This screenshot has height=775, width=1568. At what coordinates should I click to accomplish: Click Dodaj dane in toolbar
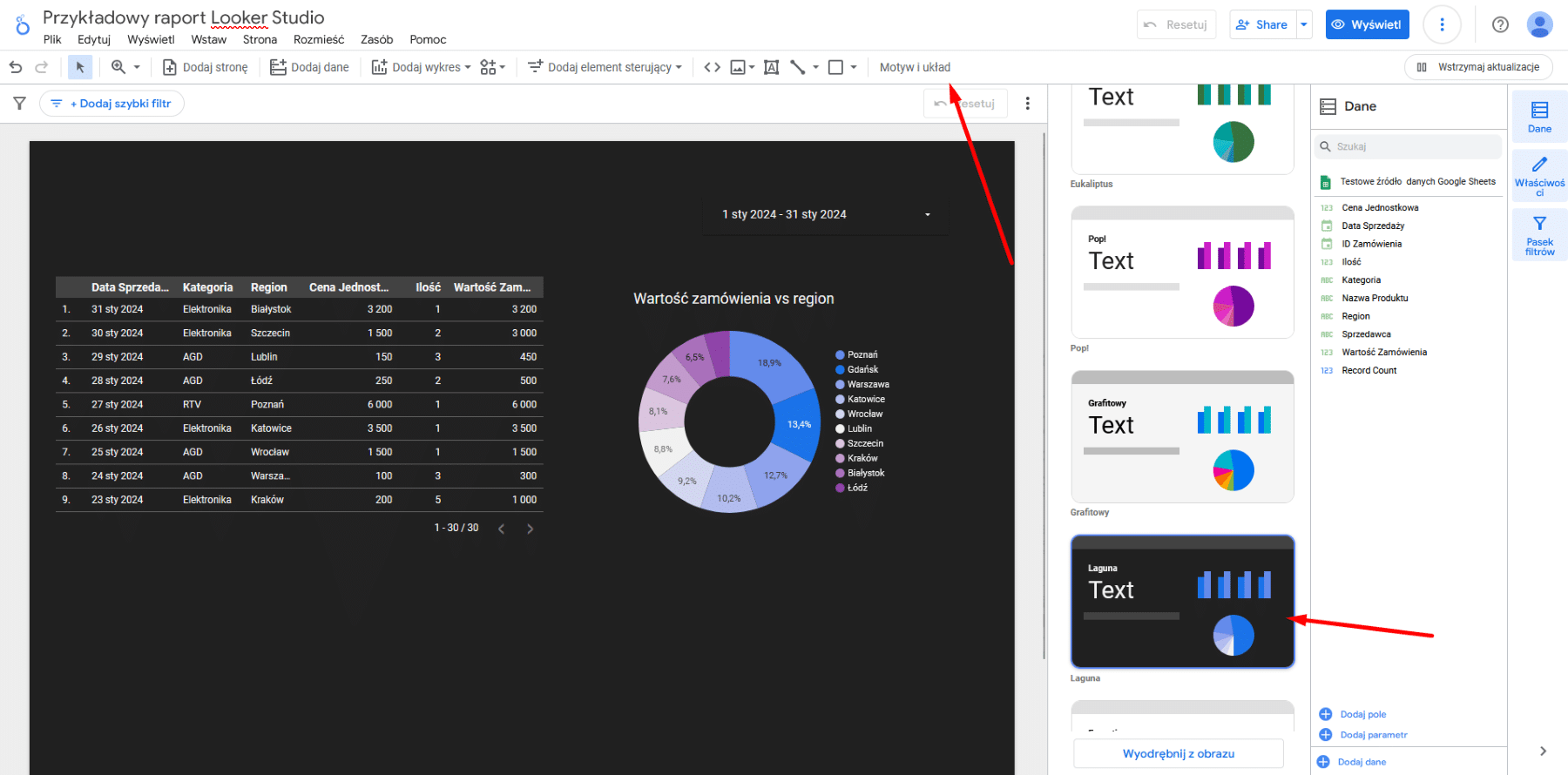(x=309, y=67)
